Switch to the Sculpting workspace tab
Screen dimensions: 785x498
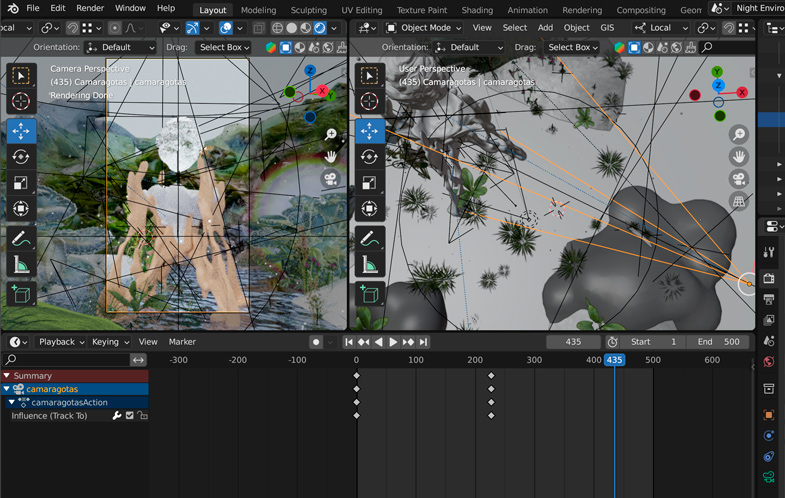308,10
